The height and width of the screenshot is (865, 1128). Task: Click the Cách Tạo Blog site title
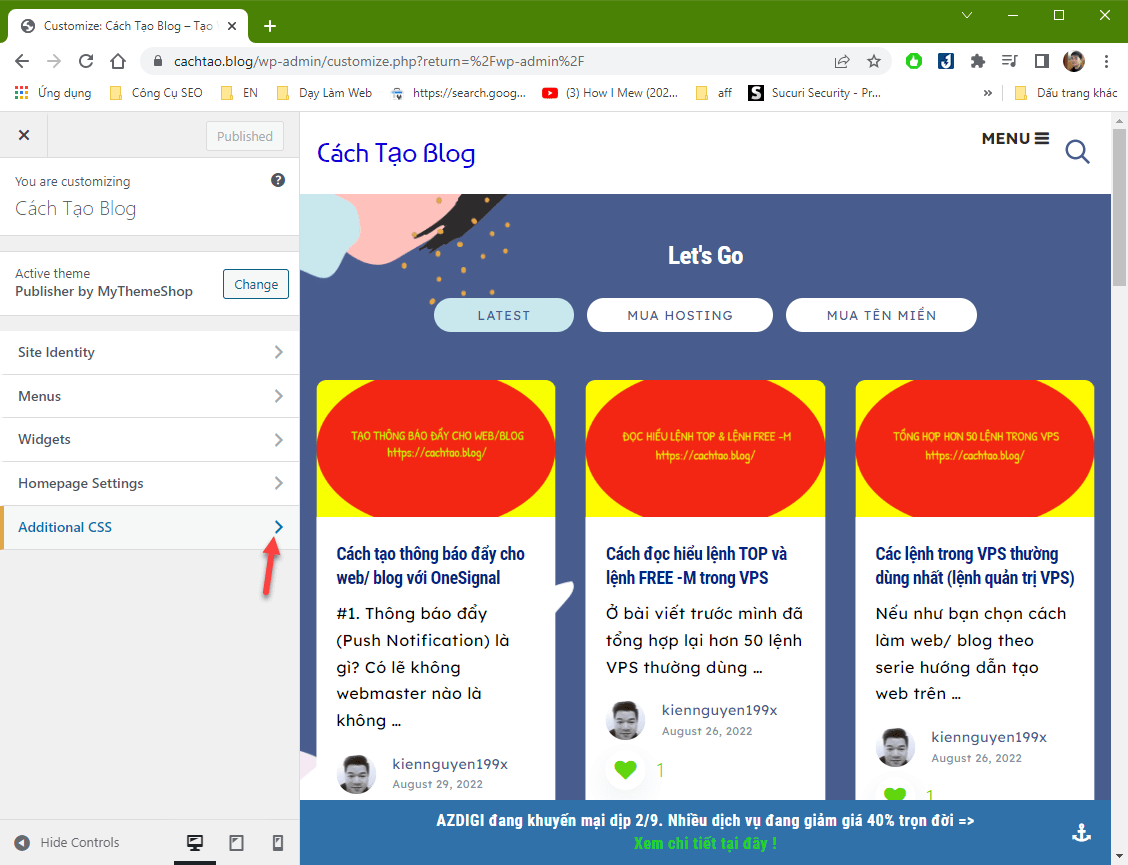coord(396,153)
